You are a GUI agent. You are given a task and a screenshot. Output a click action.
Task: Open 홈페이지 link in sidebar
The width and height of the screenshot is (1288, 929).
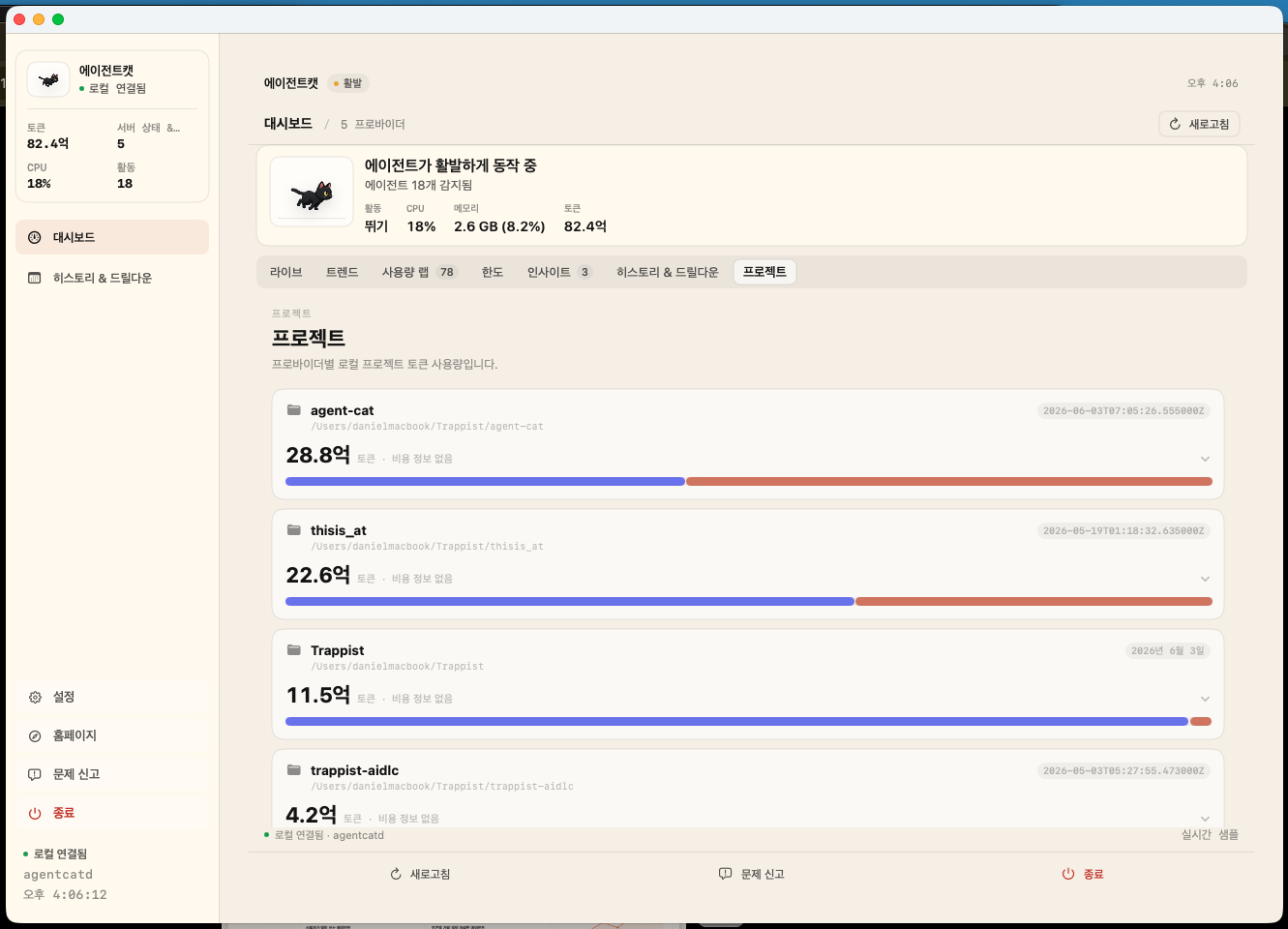coord(112,735)
